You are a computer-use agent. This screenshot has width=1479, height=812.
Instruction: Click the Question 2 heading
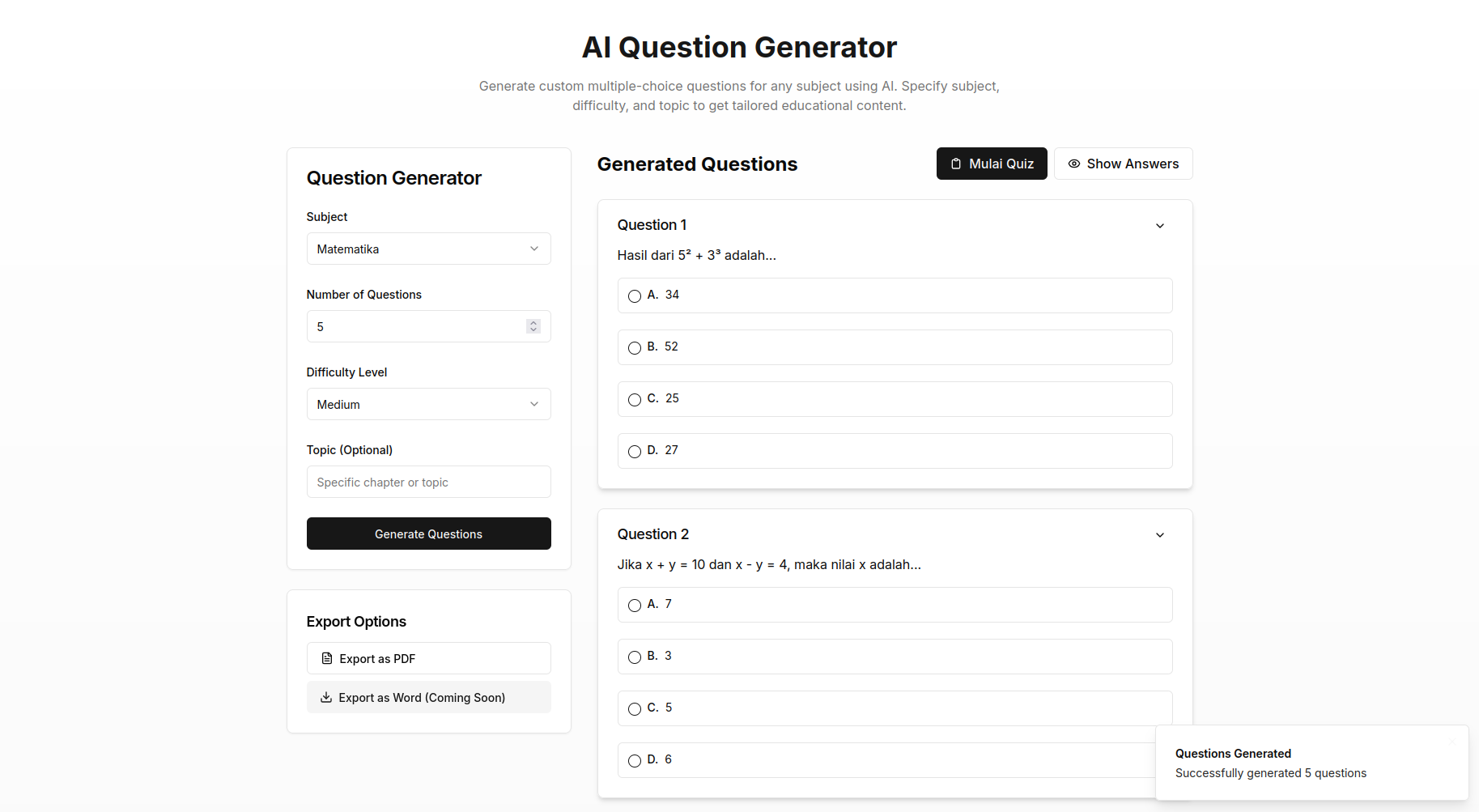click(x=652, y=534)
